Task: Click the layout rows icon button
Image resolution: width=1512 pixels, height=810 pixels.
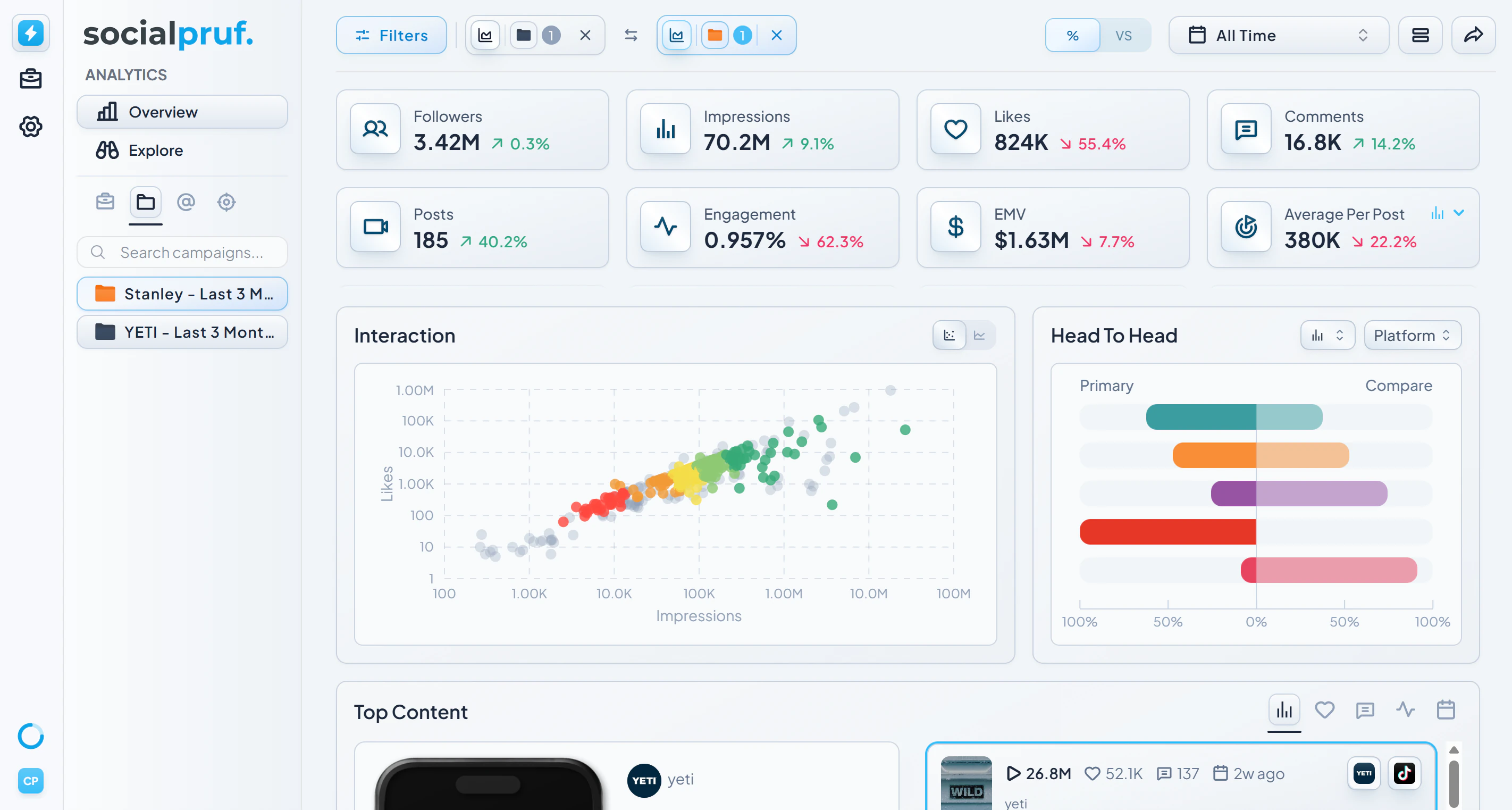Action: tap(1421, 35)
